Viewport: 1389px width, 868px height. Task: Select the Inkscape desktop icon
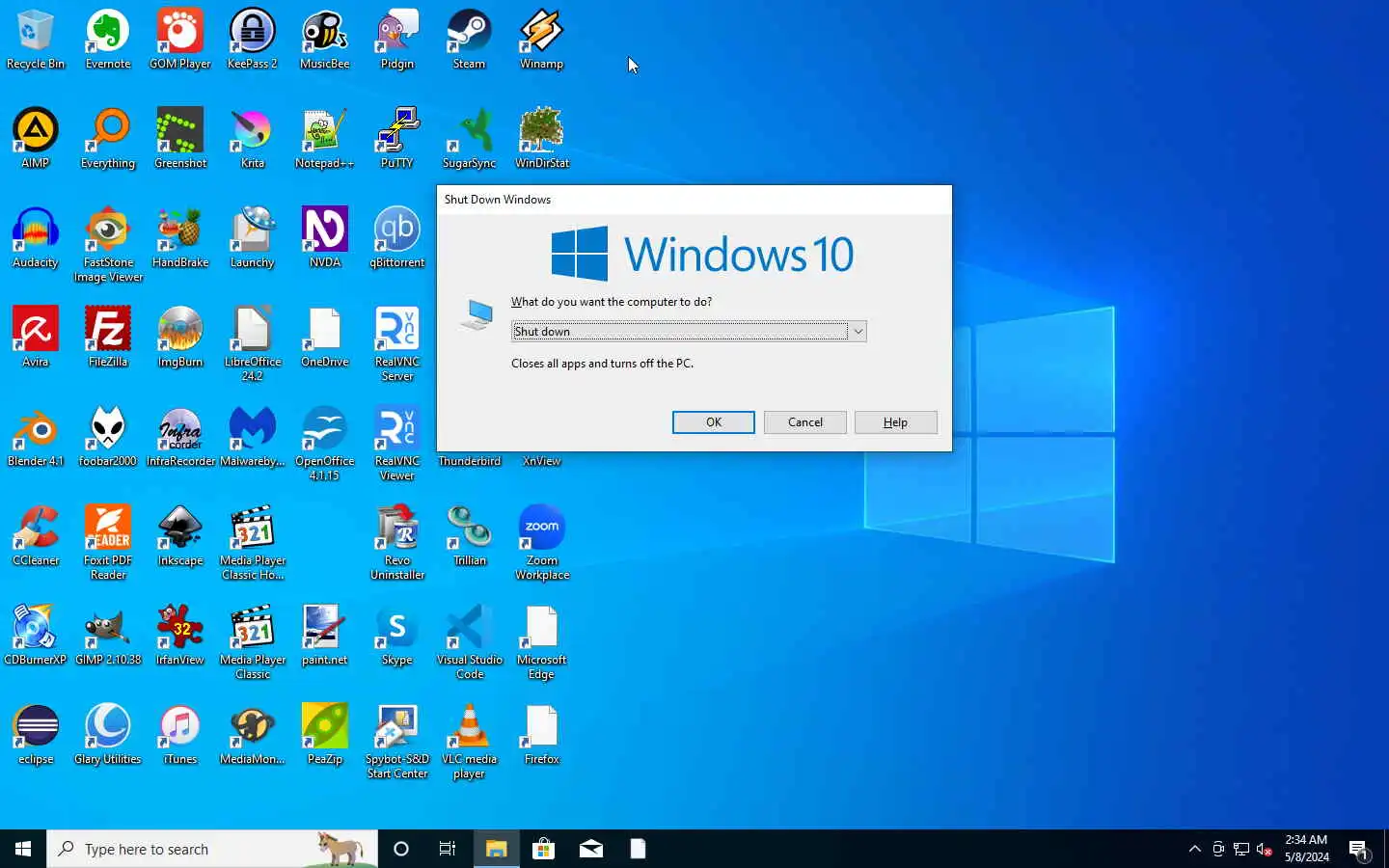(180, 536)
